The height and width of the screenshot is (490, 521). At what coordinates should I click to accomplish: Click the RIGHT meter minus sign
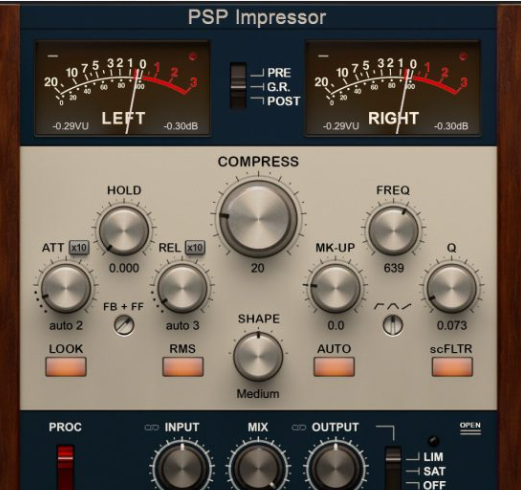(x=323, y=56)
